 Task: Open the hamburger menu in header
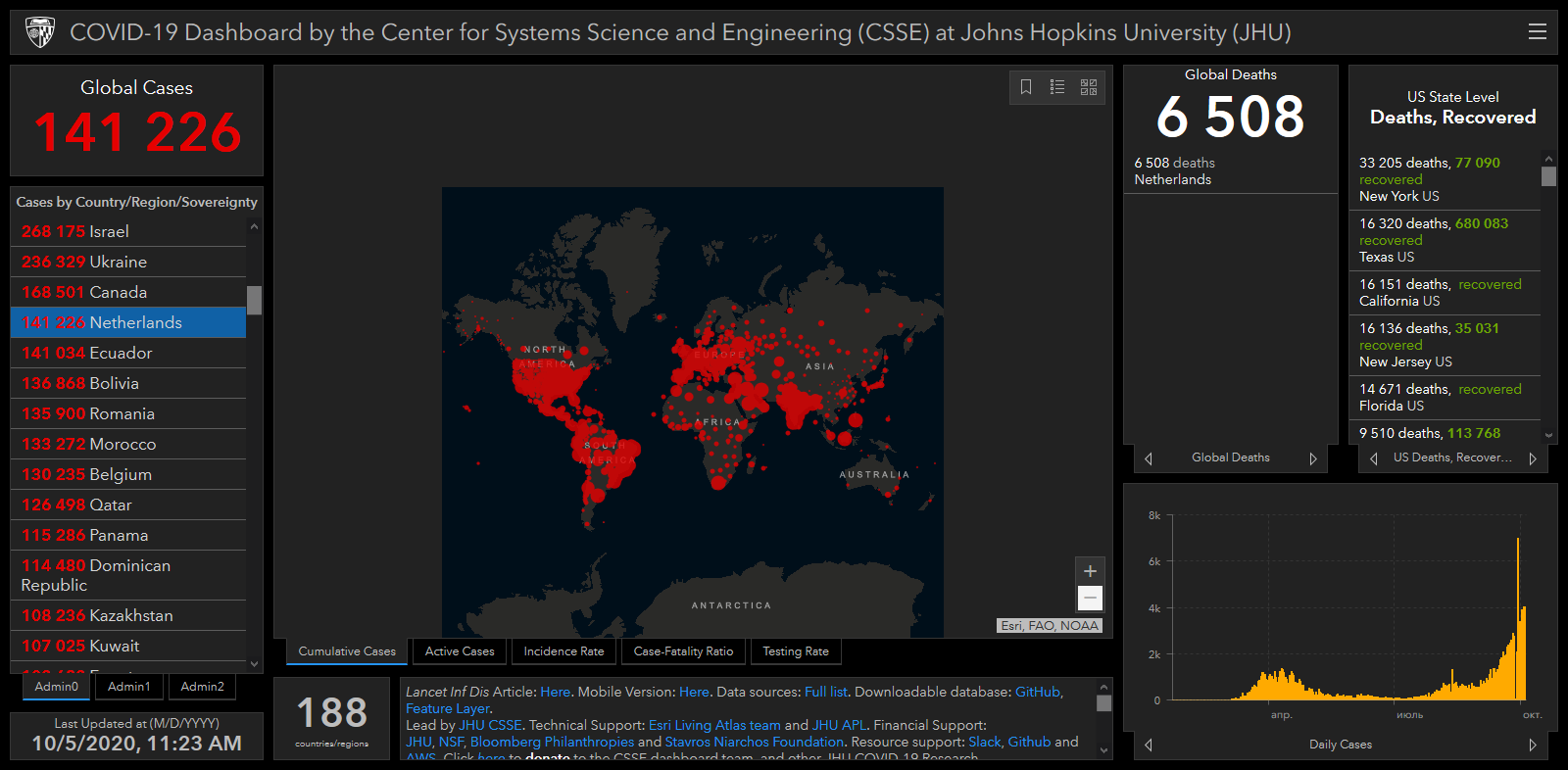1537,31
